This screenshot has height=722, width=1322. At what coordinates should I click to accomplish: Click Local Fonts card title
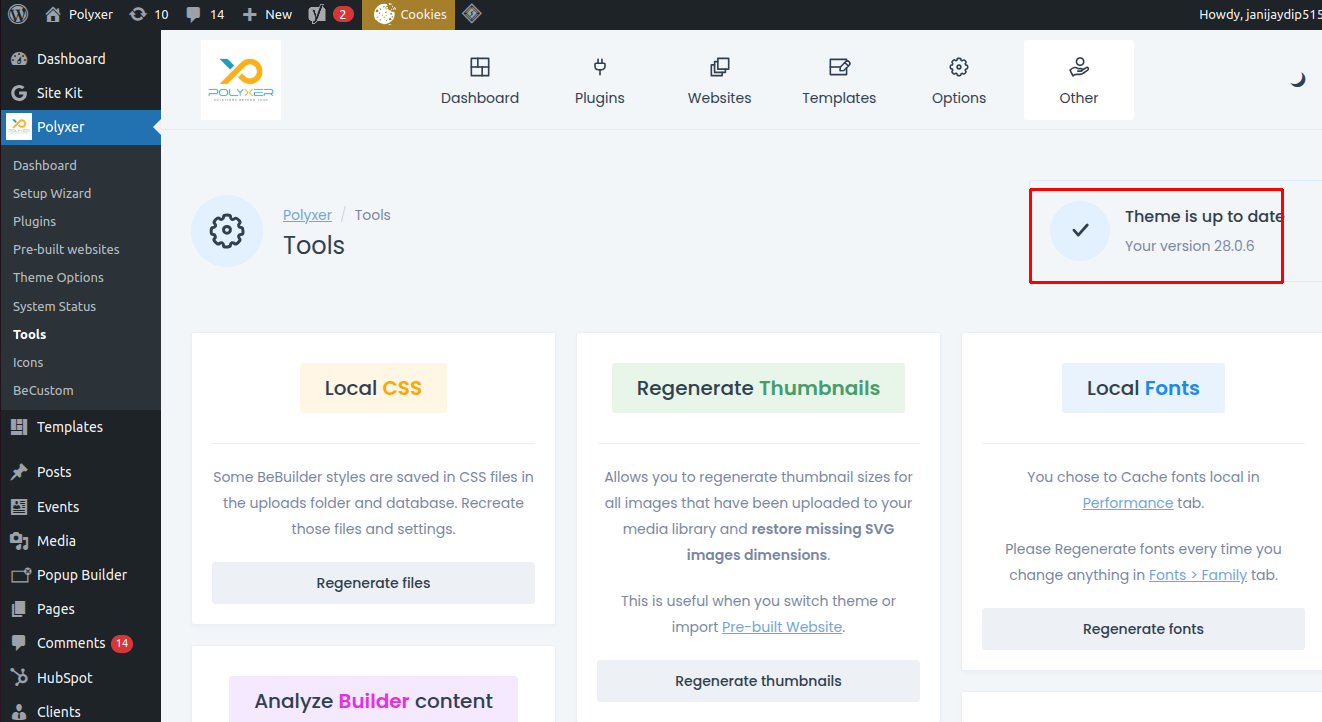1143,388
